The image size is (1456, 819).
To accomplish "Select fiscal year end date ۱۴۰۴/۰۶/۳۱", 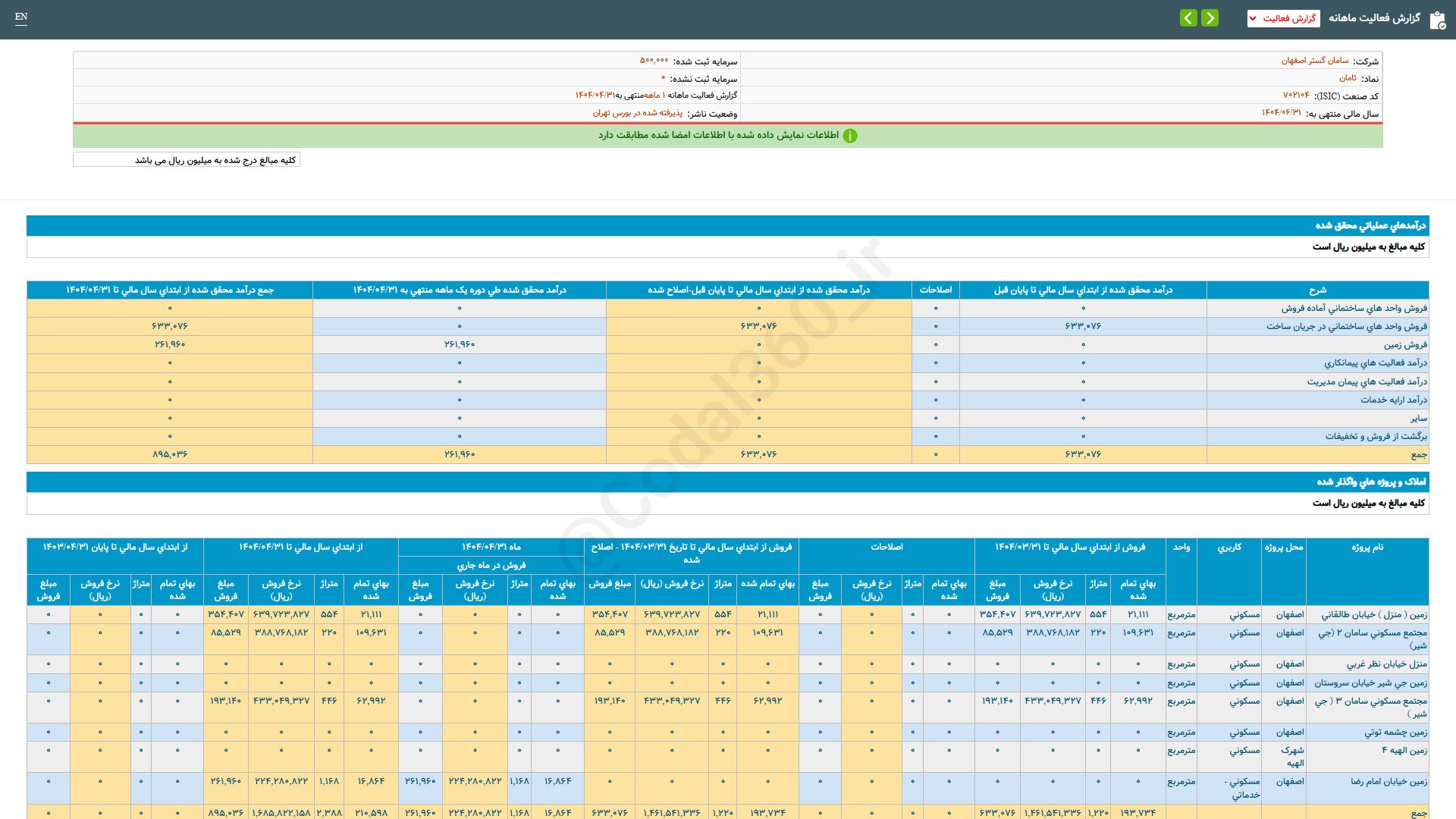I will pos(1281,113).
